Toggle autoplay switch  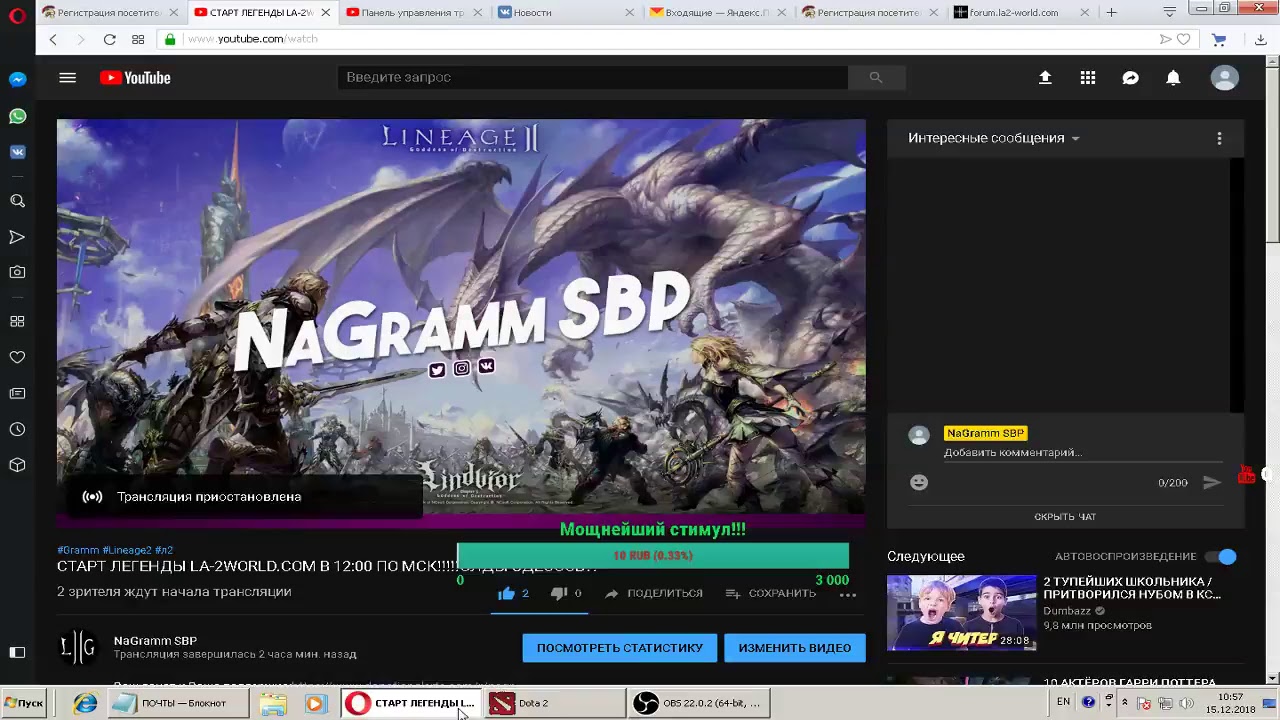(x=1221, y=556)
